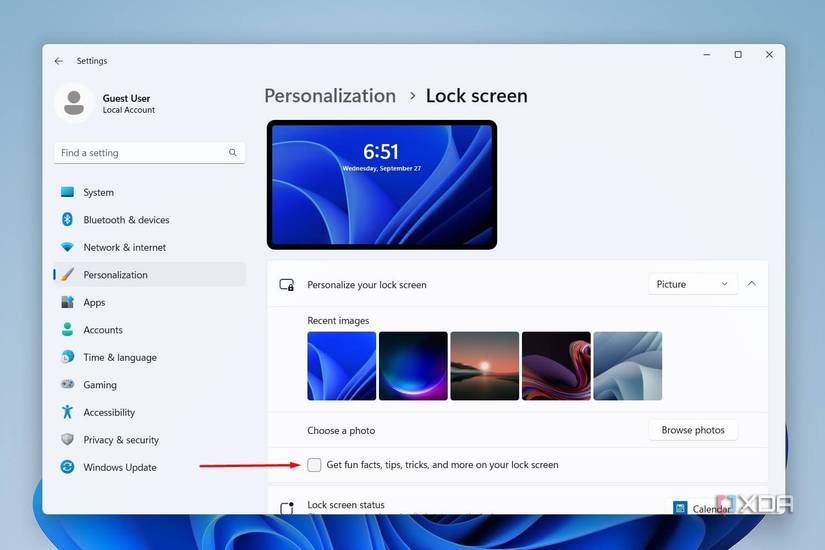Select sunset landscape recent image

(485, 366)
